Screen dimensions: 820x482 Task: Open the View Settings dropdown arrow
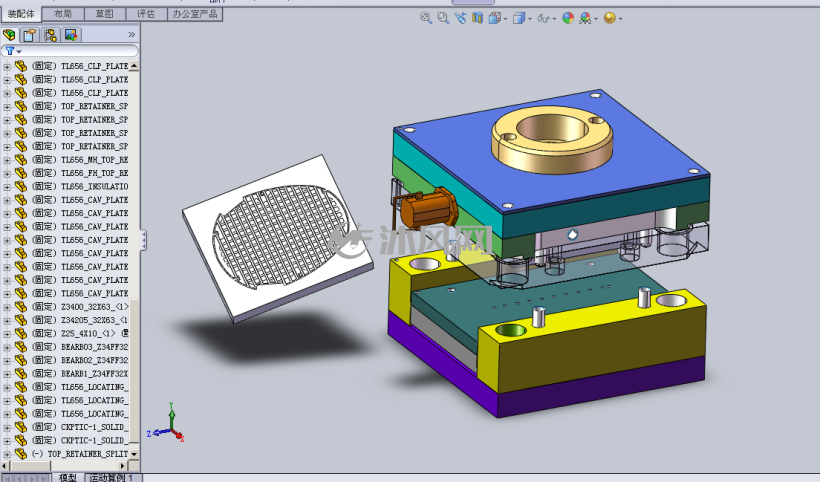(620, 19)
